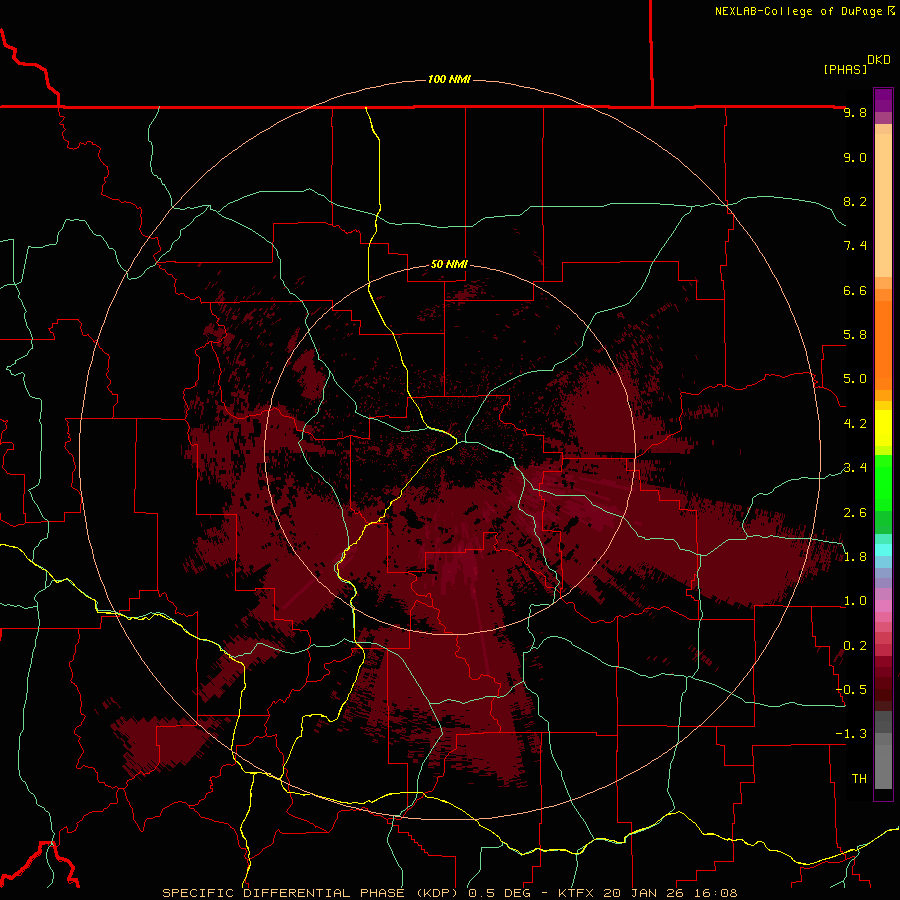Click the 1.8 value on the color scale
Viewport: 900px width, 900px height.
pyautogui.click(x=855, y=557)
